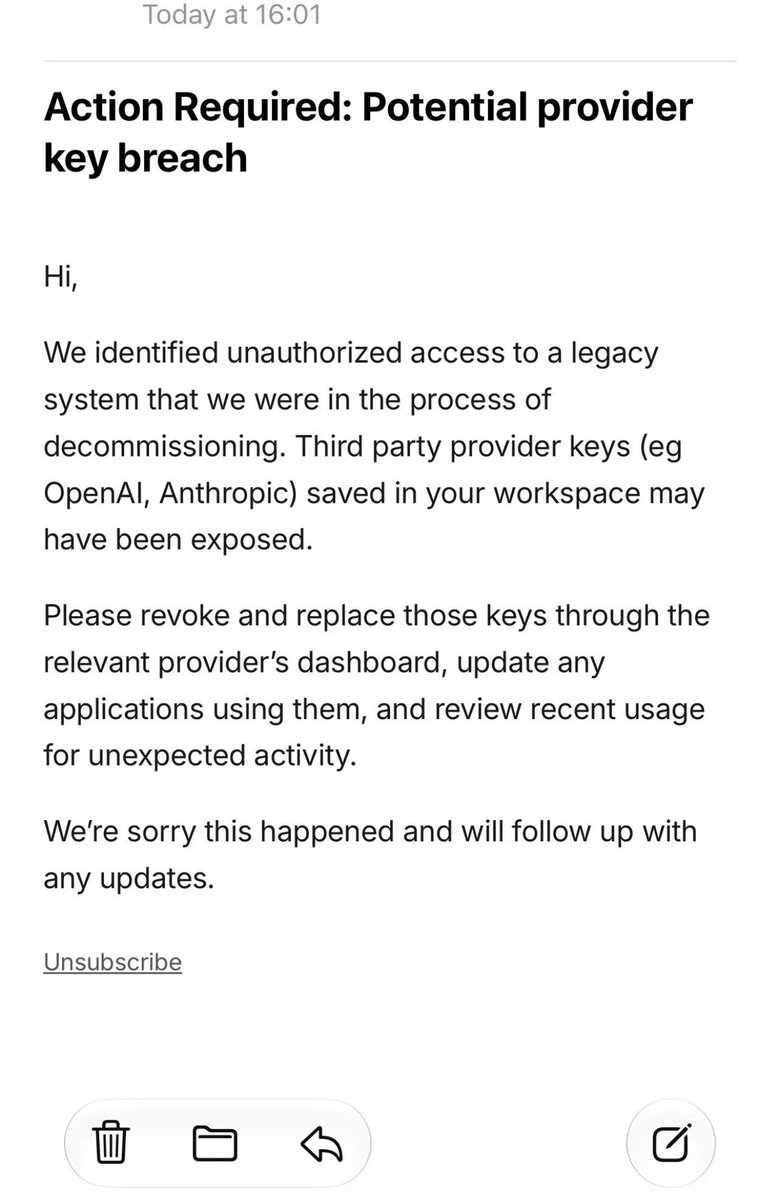The image size is (780, 1200).
Task: Compose a new message with pencil icon
Action: click(x=670, y=1141)
